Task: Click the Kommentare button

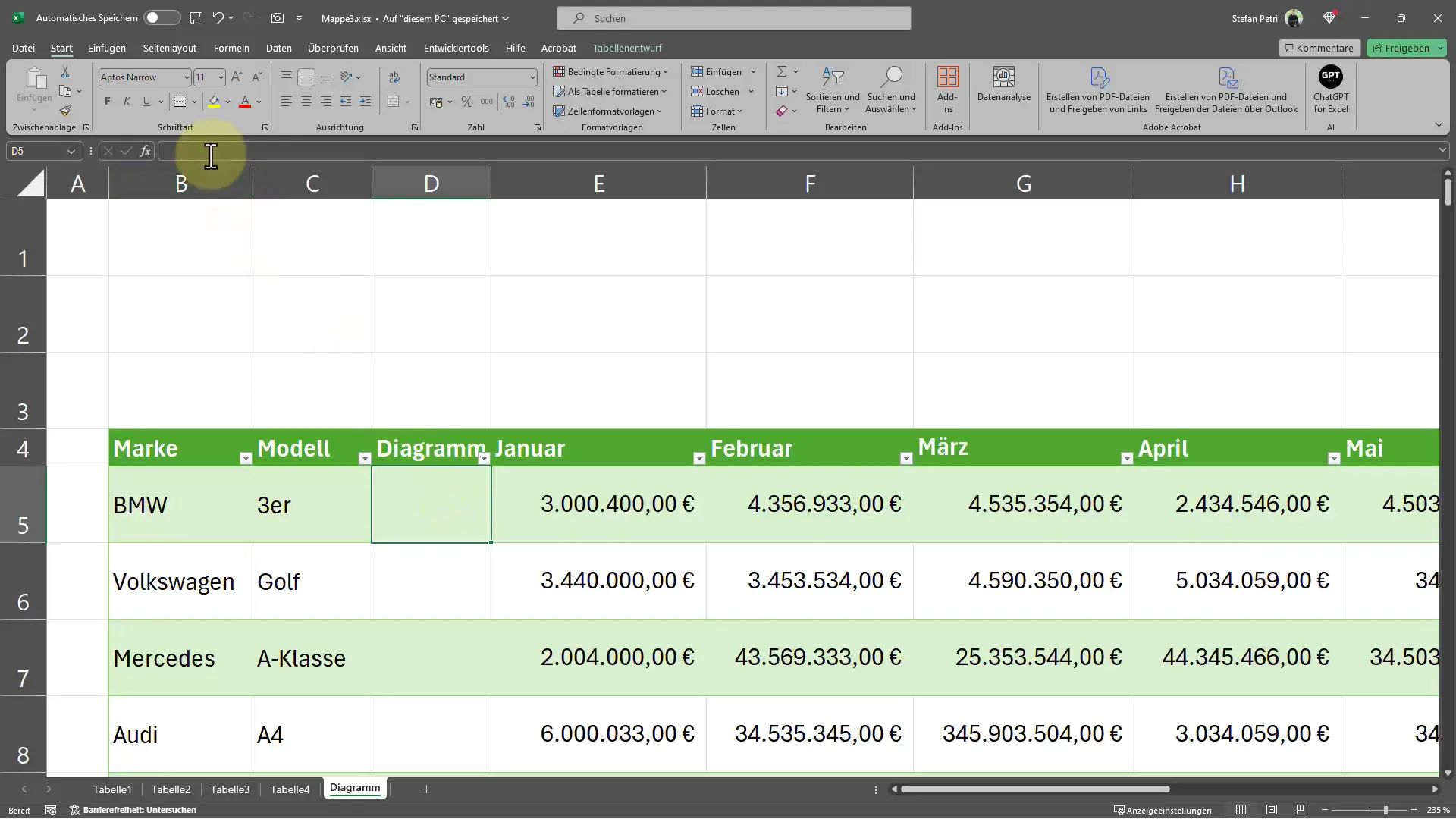Action: [1319, 47]
